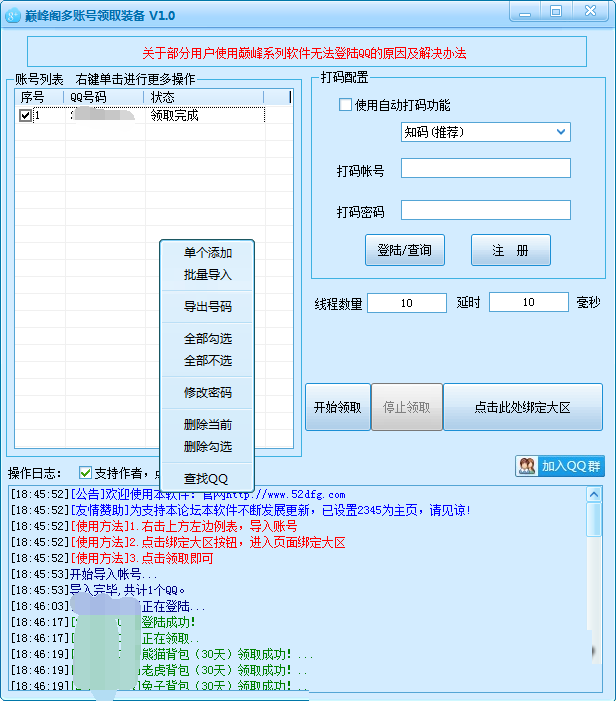The image size is (616, 701).
Task: Click the QQ号码 column header
Action: pyautogui.click(x=103, y=97)
